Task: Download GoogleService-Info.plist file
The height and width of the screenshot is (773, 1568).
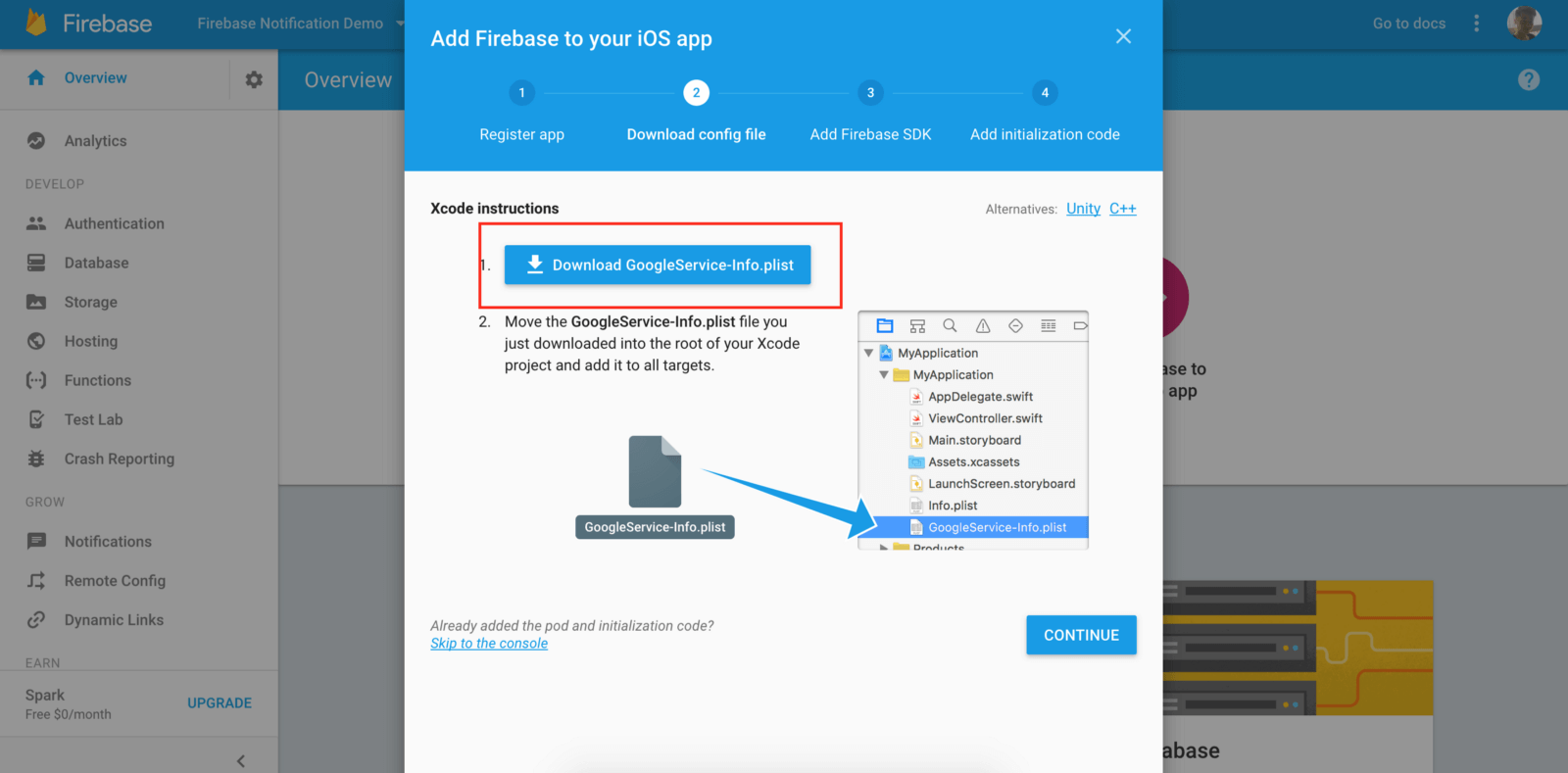Action: coord(658,265)
